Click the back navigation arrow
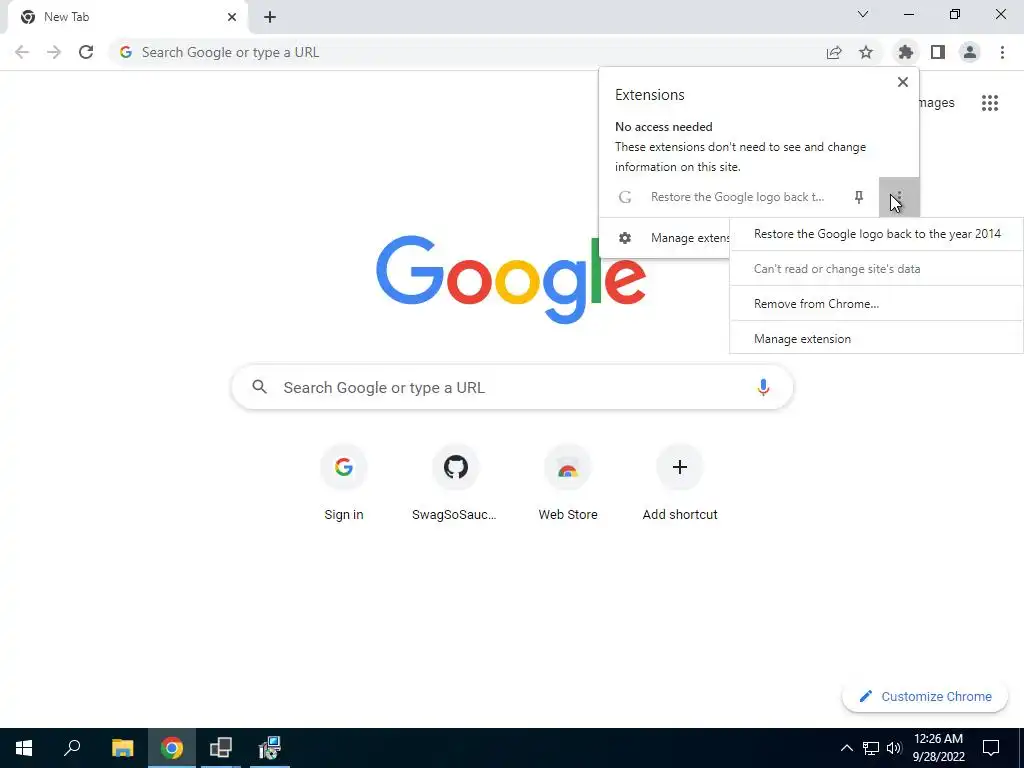This screenshot has width=1024, height=768. [x=22, y=52]
